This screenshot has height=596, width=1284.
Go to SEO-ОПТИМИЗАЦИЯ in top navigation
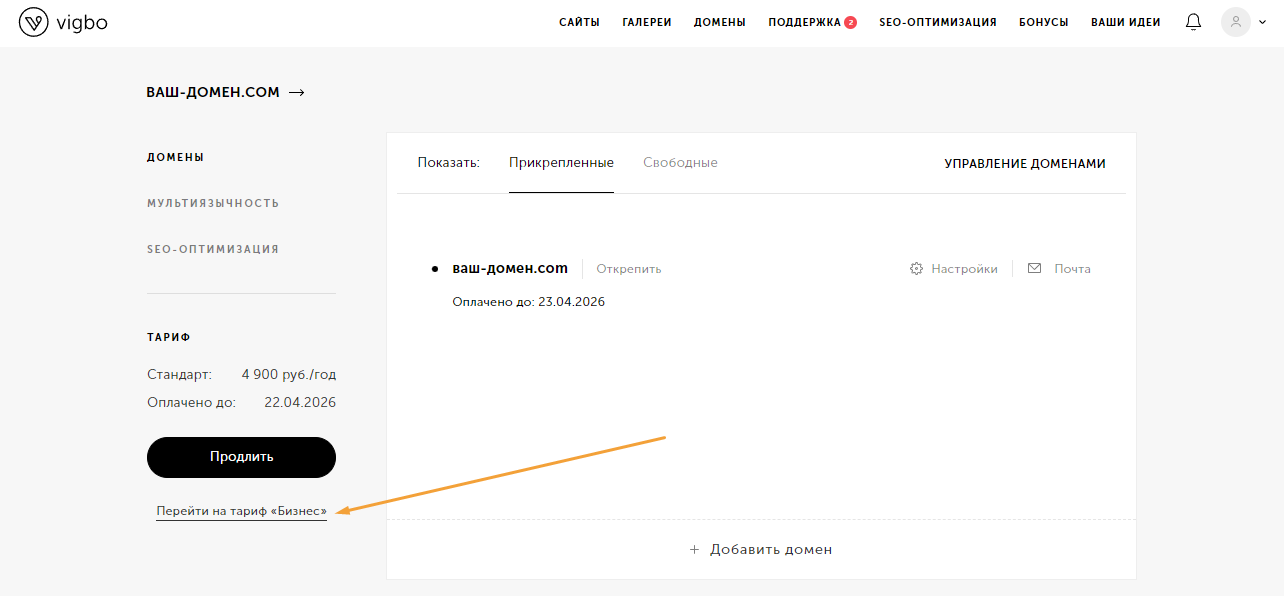coord(937,22)
